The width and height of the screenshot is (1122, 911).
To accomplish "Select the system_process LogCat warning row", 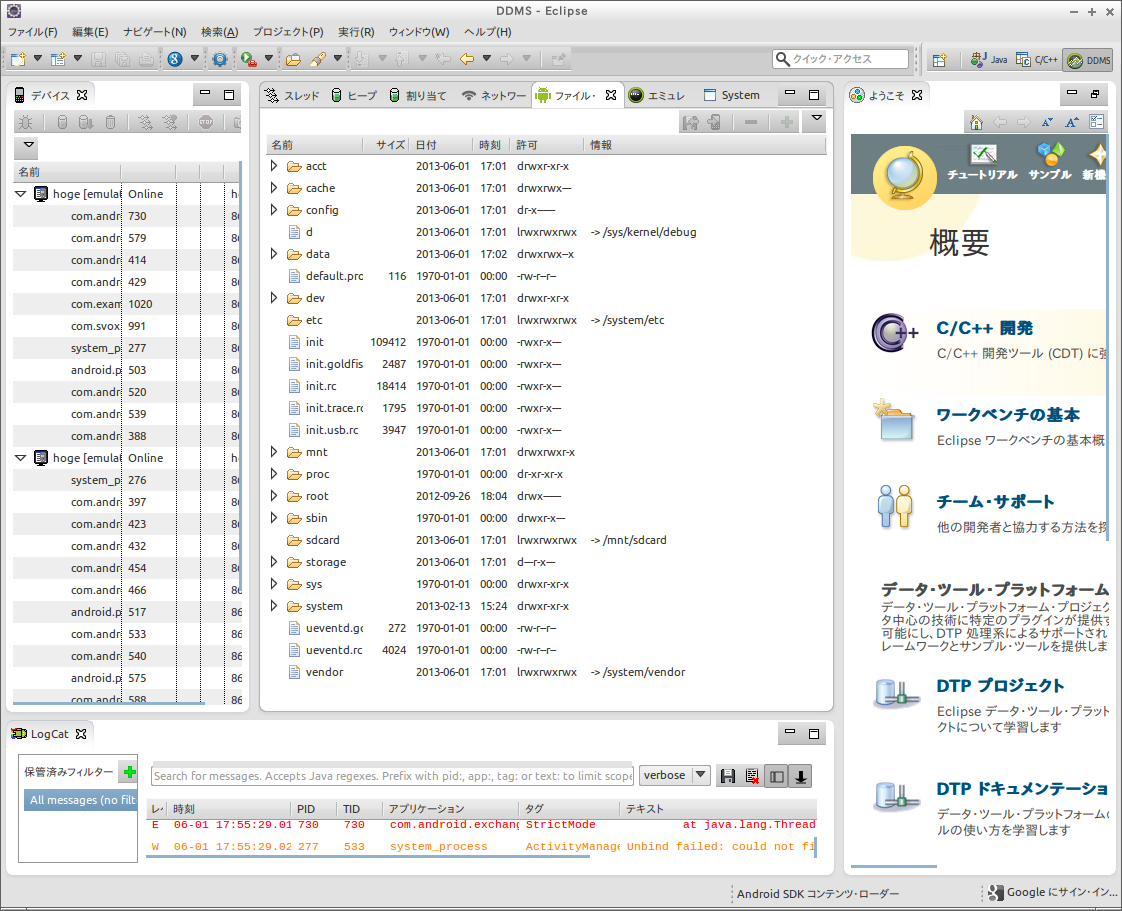I will (481, 847).
